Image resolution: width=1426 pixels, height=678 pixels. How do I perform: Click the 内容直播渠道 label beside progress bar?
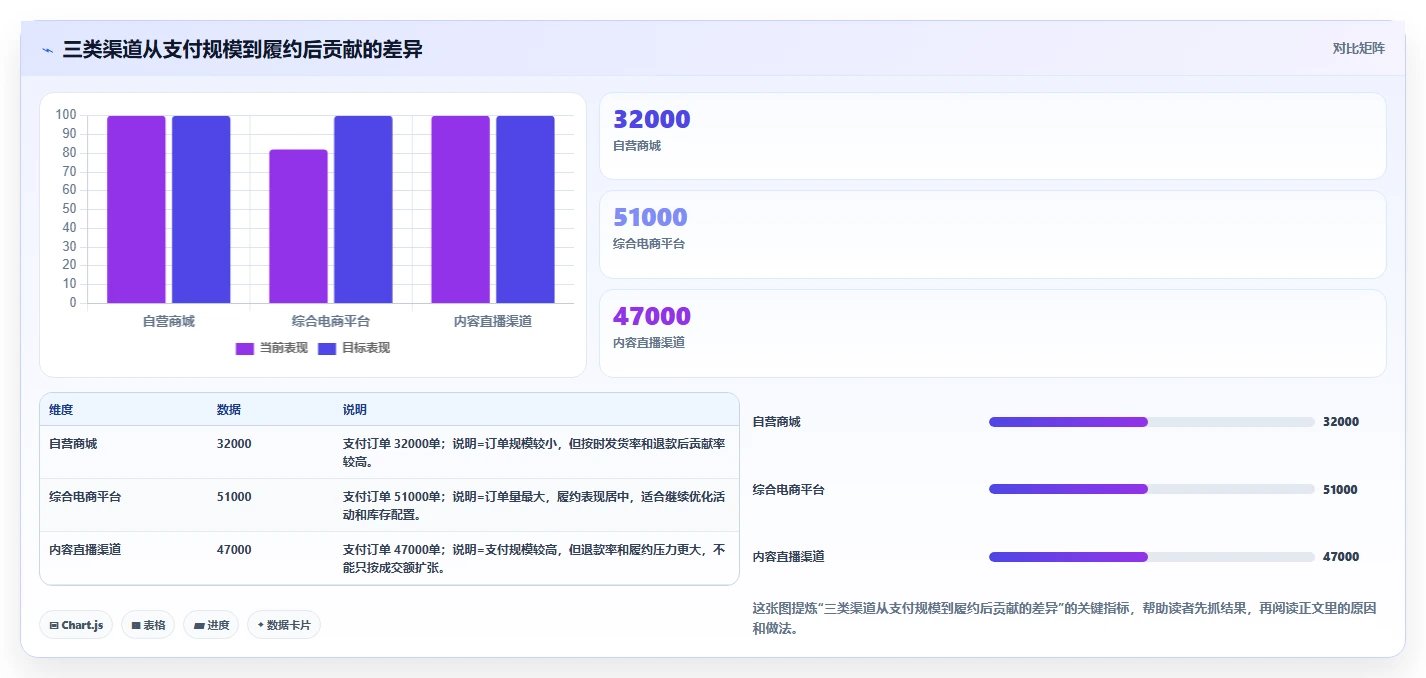click(x=789, y=557)
